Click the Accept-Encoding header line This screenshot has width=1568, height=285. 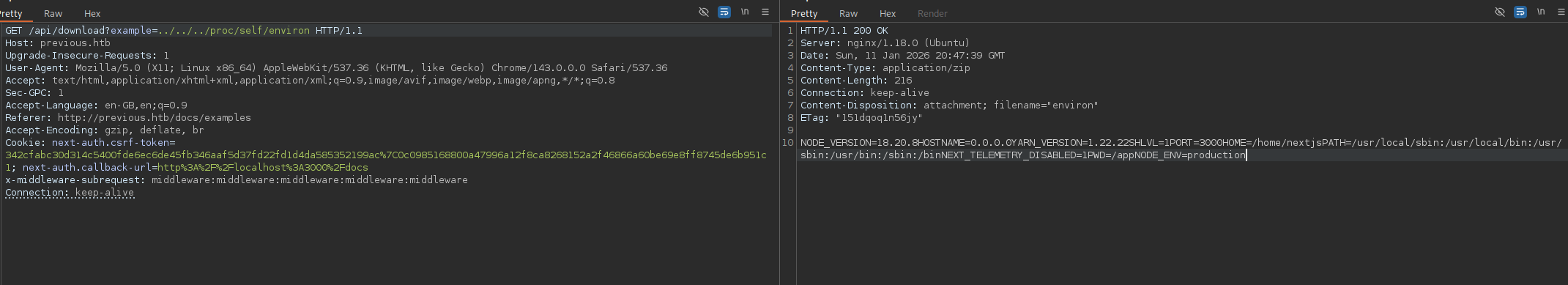105,130
